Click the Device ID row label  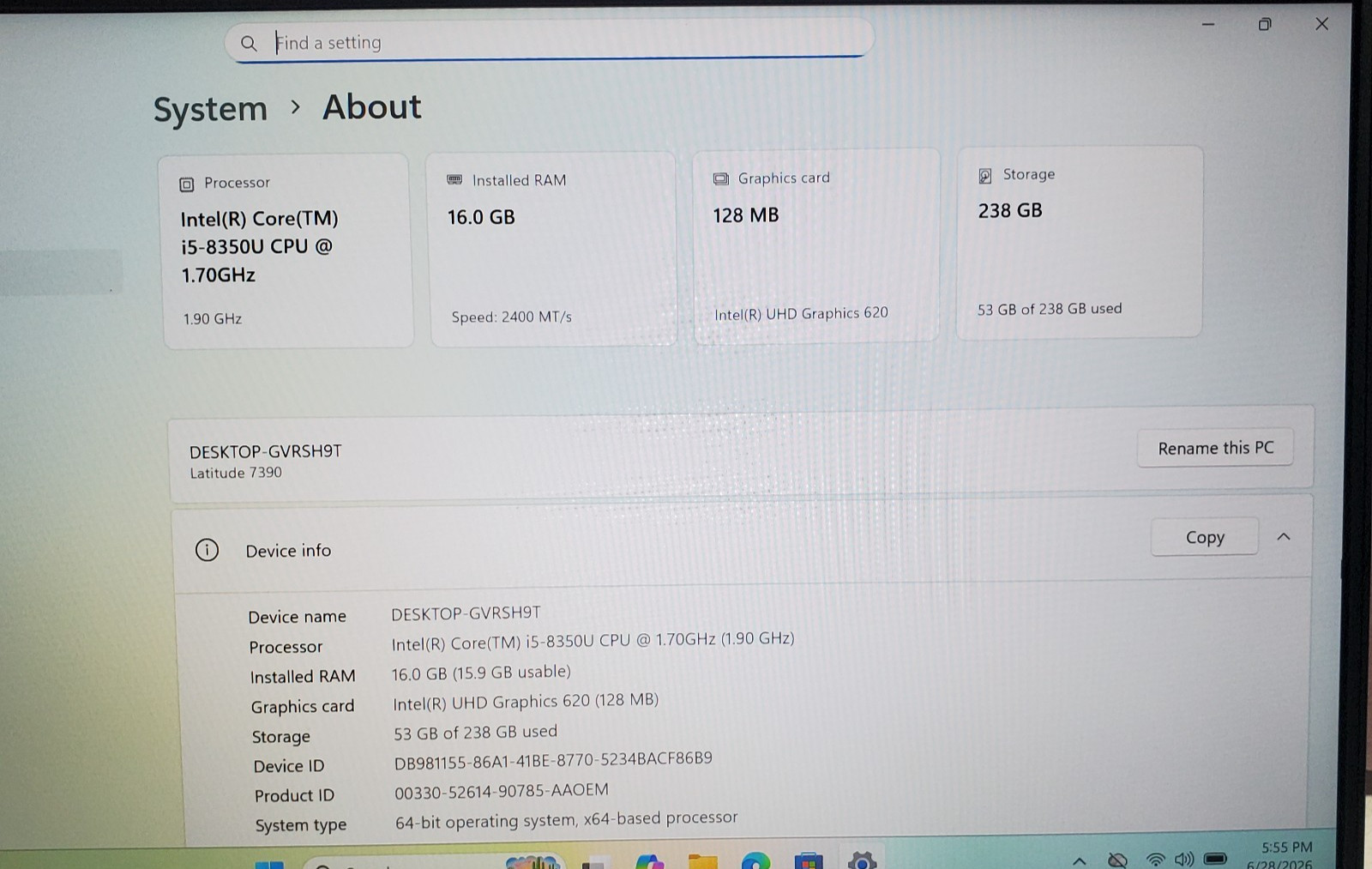coord(289,766)
